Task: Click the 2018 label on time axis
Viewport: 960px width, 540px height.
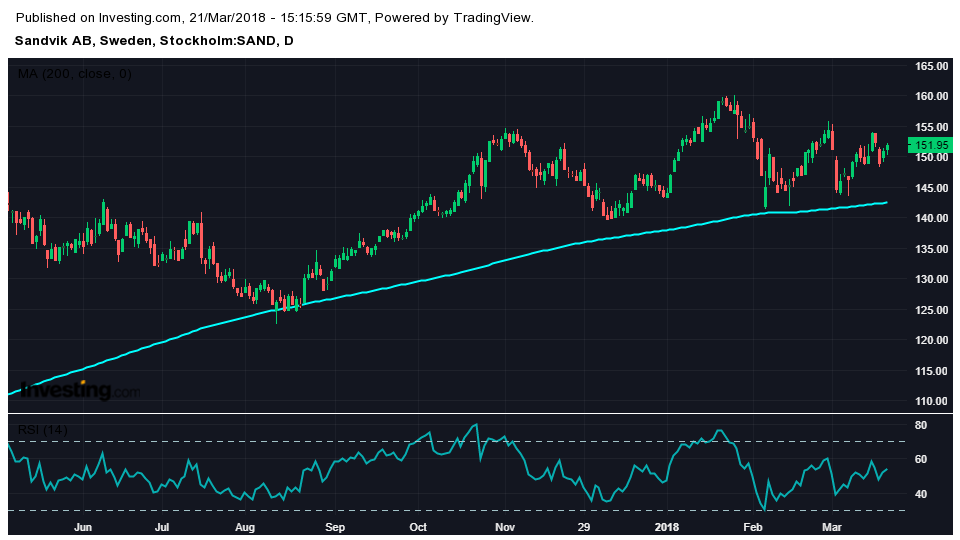Action: coord(667,527)
